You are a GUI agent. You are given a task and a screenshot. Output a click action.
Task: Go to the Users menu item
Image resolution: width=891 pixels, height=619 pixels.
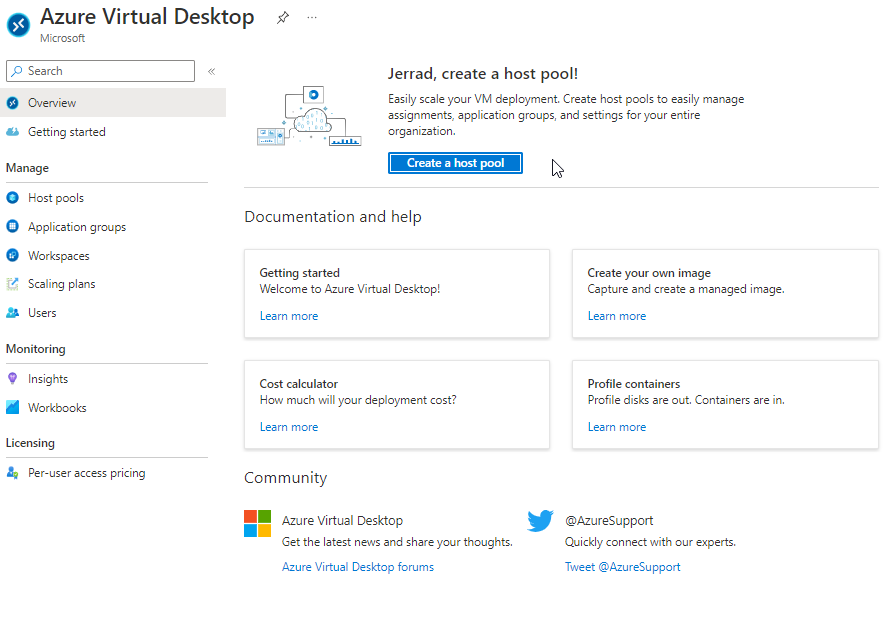pyautogui.click(x=42, y=313)
